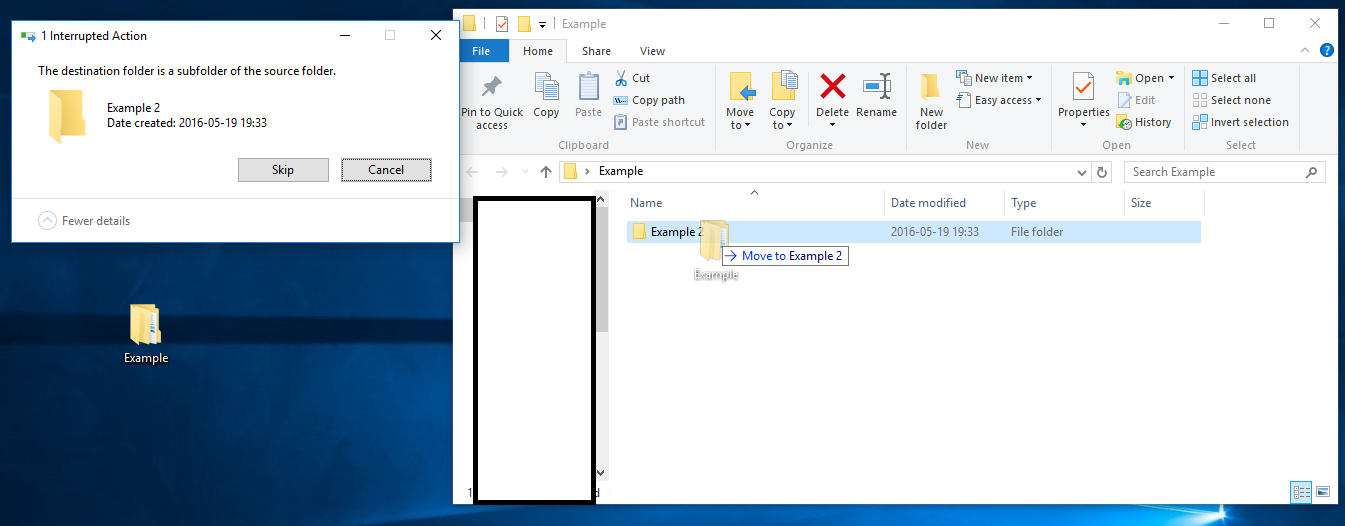The height and width of the screenshot is (526, 1345).
Task: Select the Example folder on desktop
Action: click(x=146, y=334)
